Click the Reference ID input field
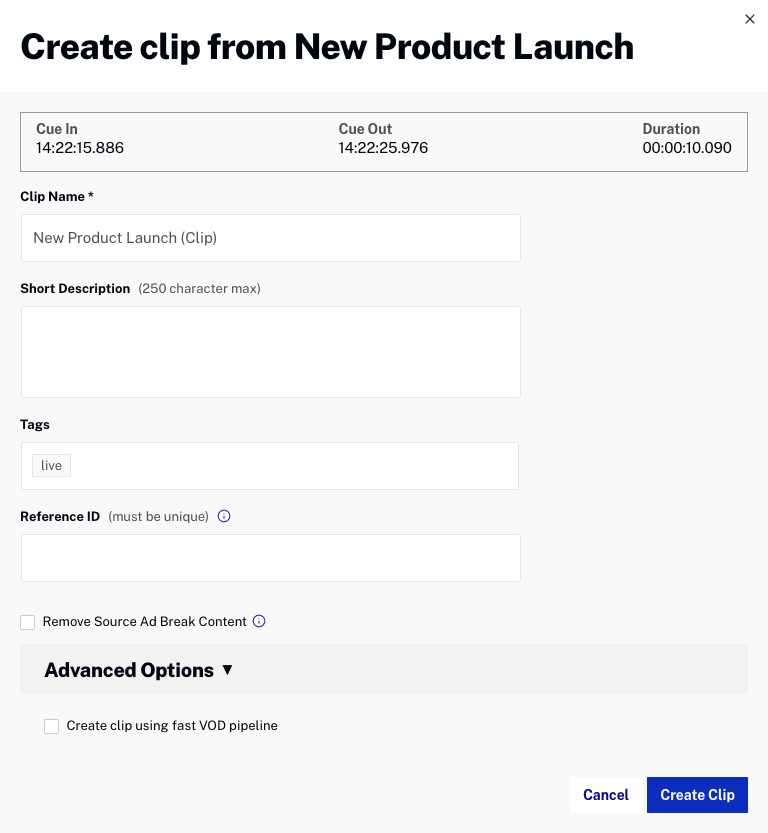The image size is (768, 833). point(270,558)
